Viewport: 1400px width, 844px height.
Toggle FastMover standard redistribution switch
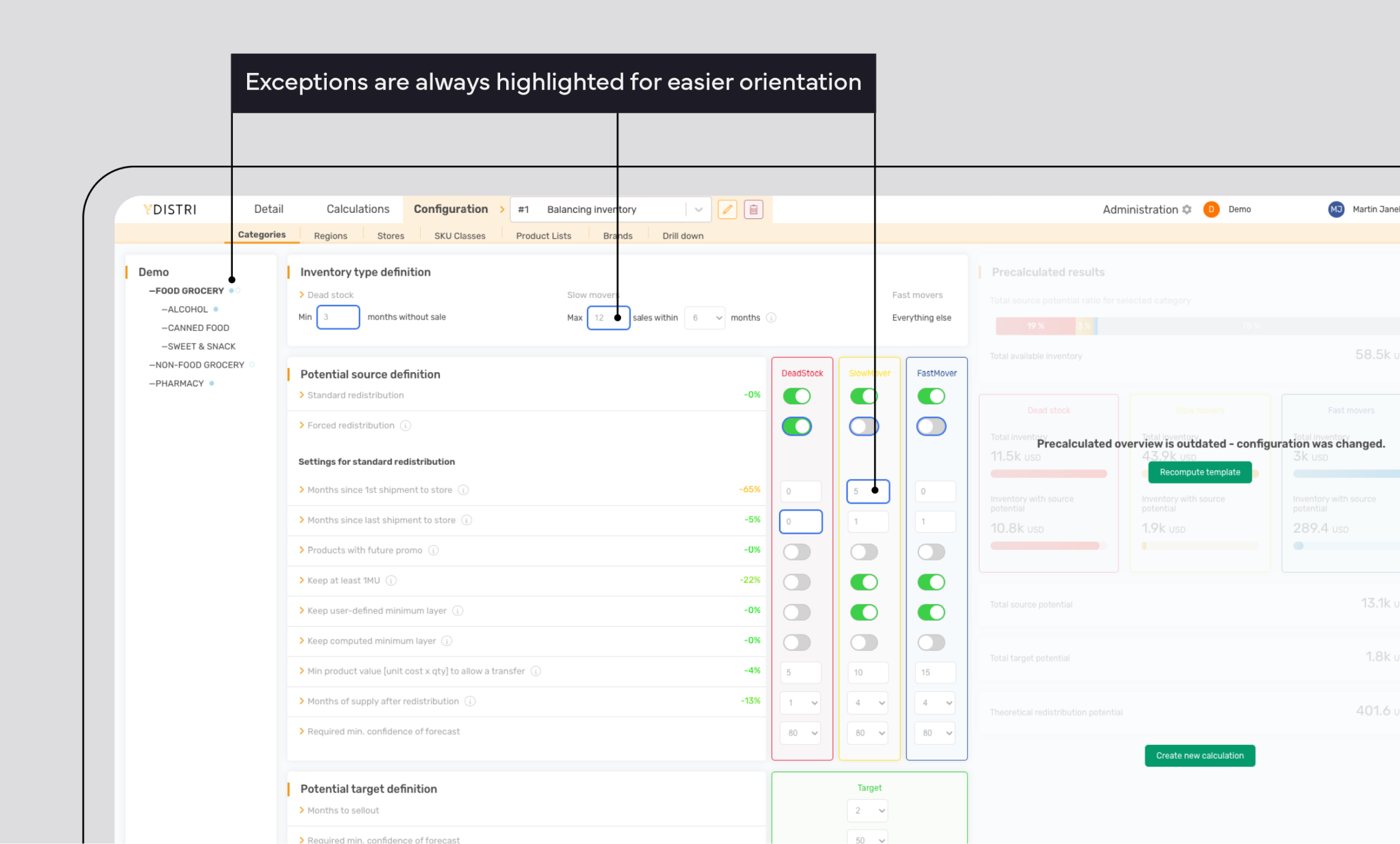pos(932,397)
